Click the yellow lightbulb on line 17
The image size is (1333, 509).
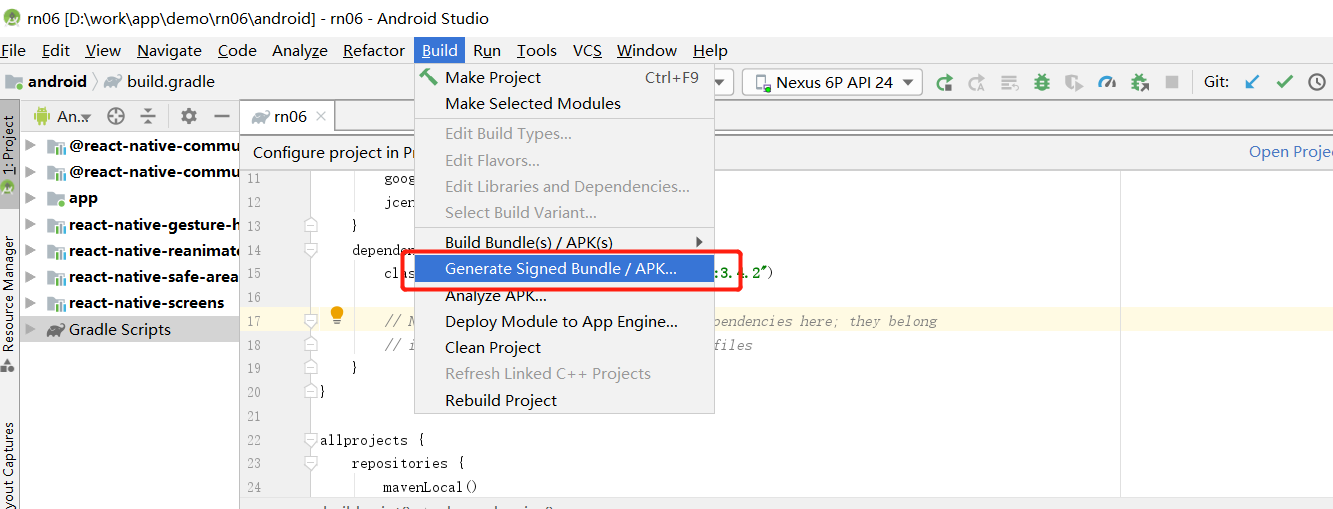[x=337, y=315]
